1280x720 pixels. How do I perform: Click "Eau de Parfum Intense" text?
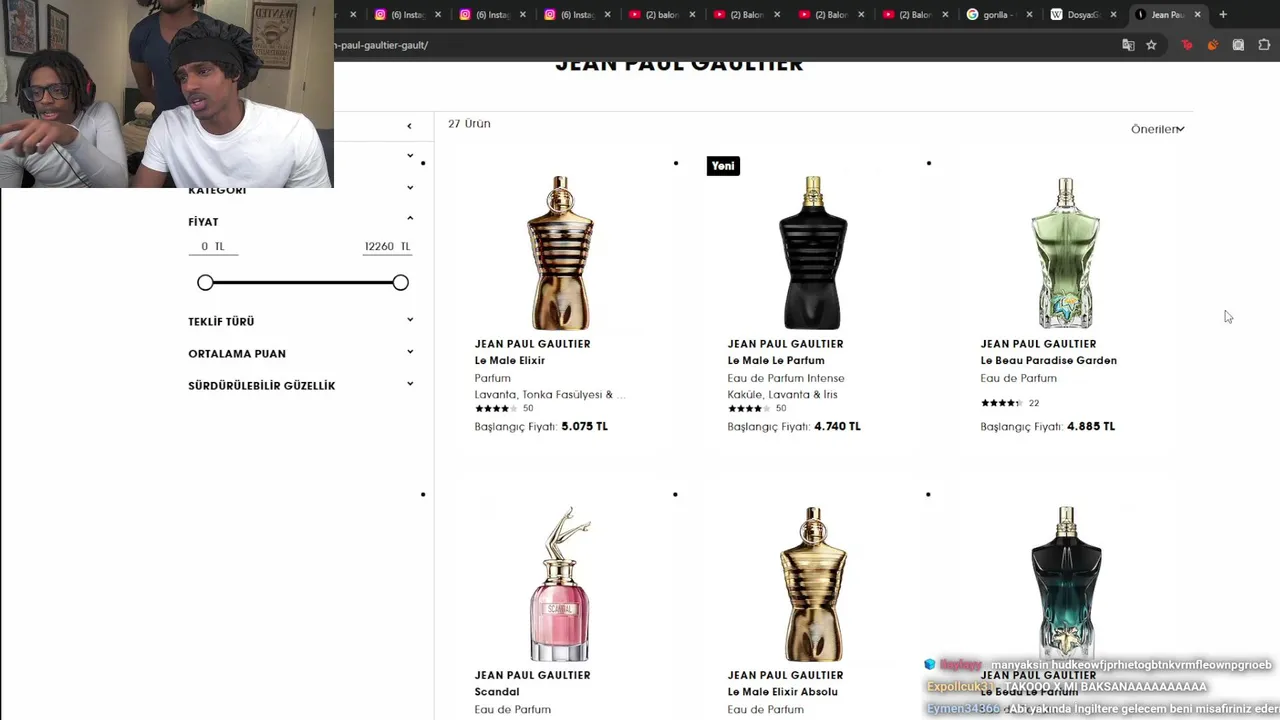point(786,378)
